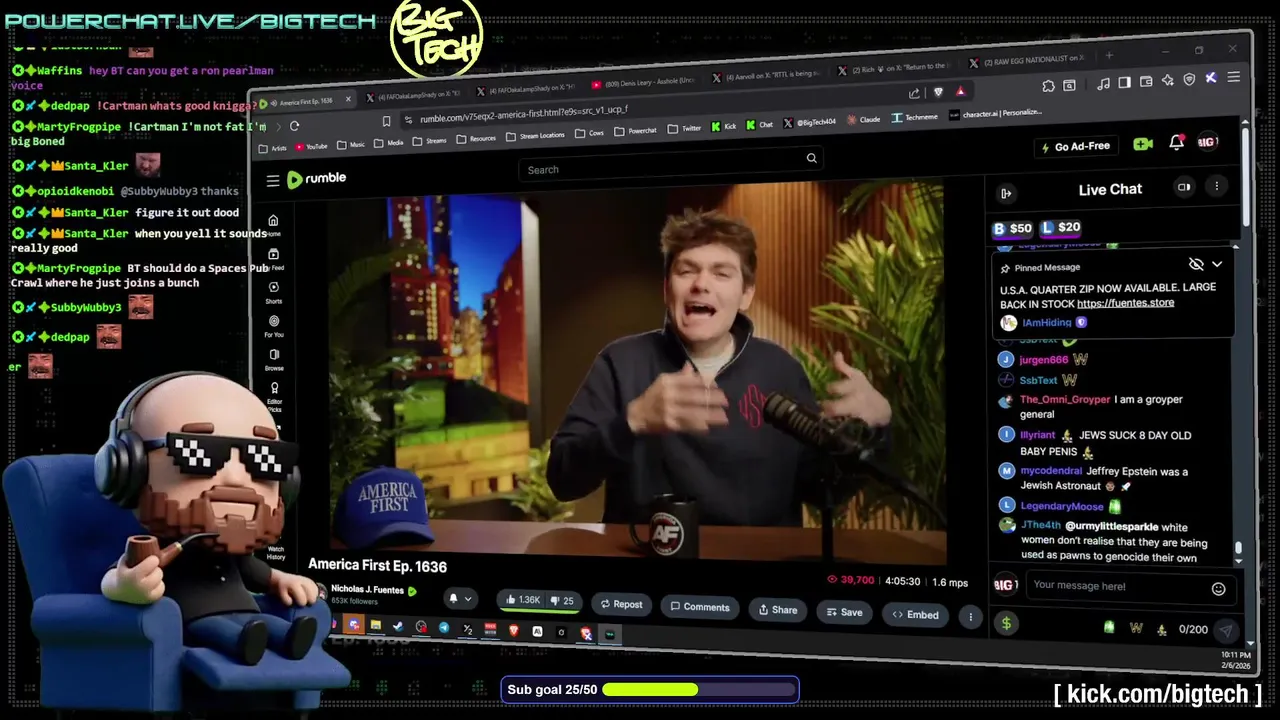The height and width of the screenshot is (720, 1280).
Task: Open the BIG profile avatar menu
Action: tap(1208, 142)
